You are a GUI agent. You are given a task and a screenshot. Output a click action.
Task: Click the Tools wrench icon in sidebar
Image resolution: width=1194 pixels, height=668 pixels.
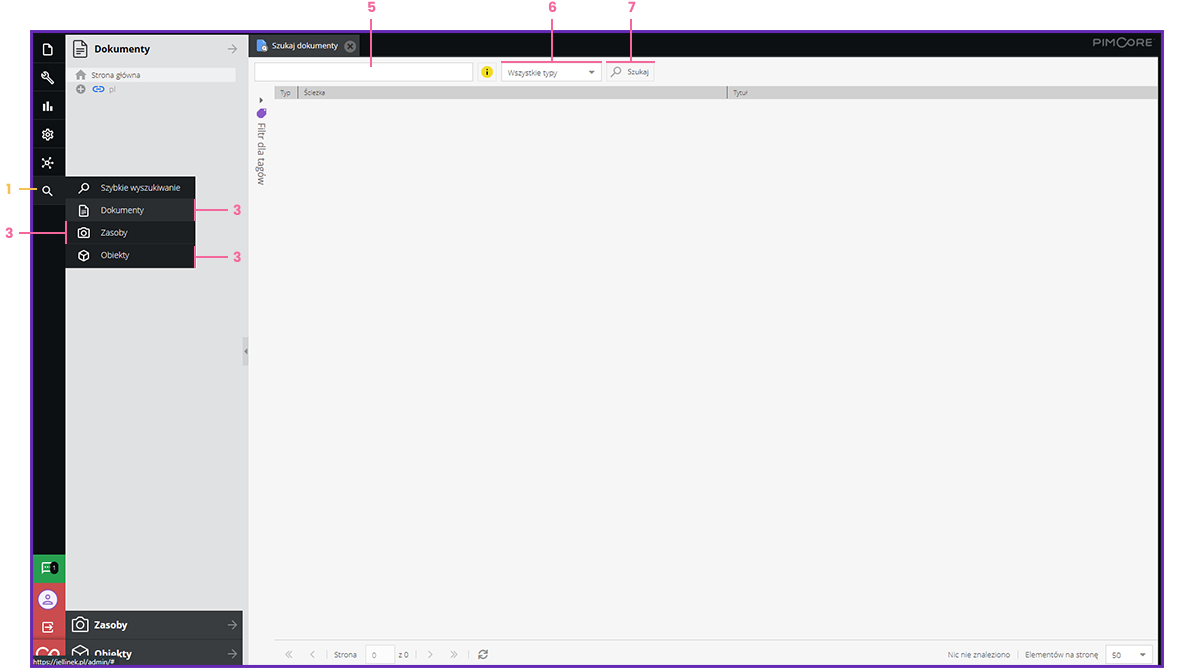47,77
